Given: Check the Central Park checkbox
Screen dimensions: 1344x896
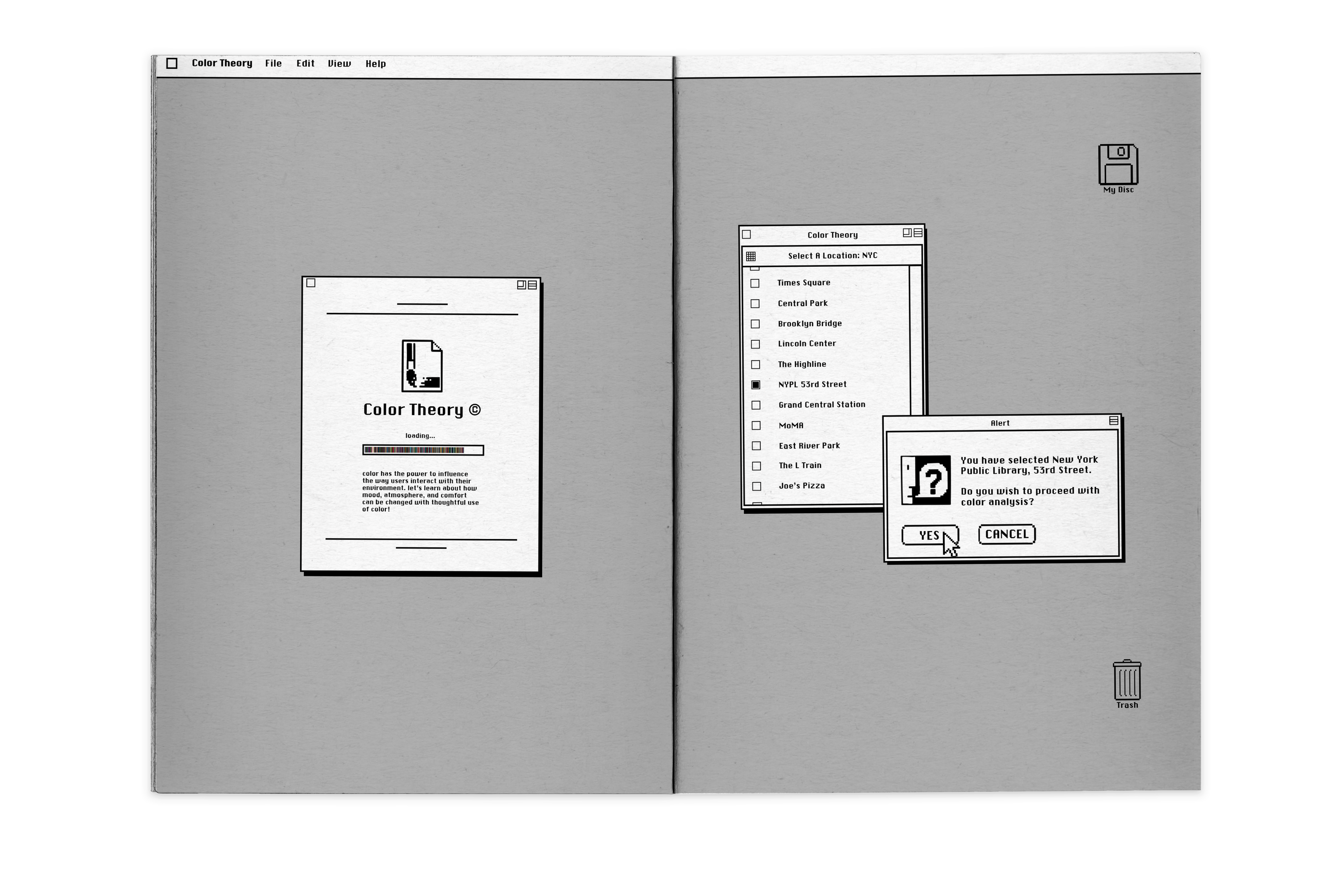Looking at the screenshot, I should (755, 304).
